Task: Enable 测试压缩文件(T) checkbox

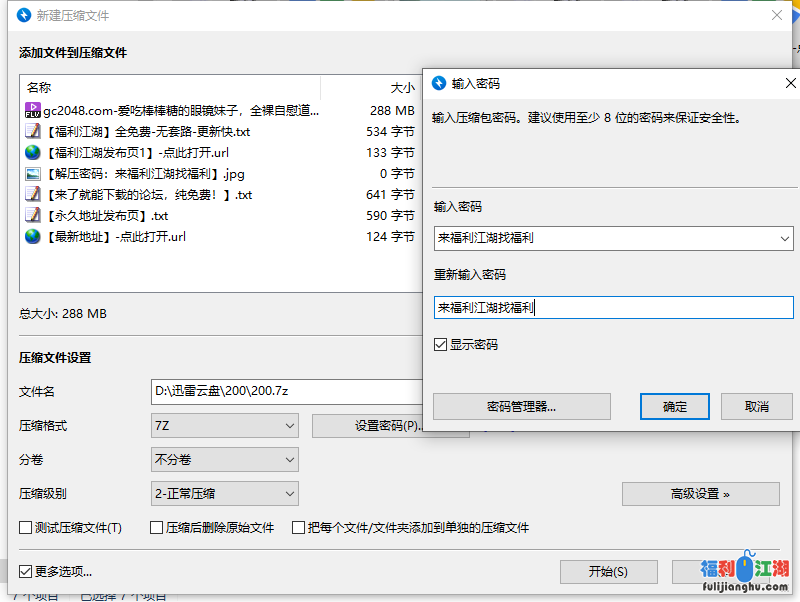Action: [x=26, y=527]
